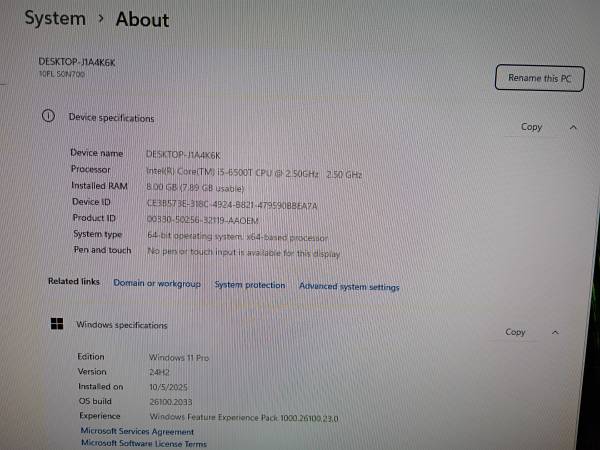600x450 pixels.
Task: Click the Device specifications section header
Action: coord(111,118)
